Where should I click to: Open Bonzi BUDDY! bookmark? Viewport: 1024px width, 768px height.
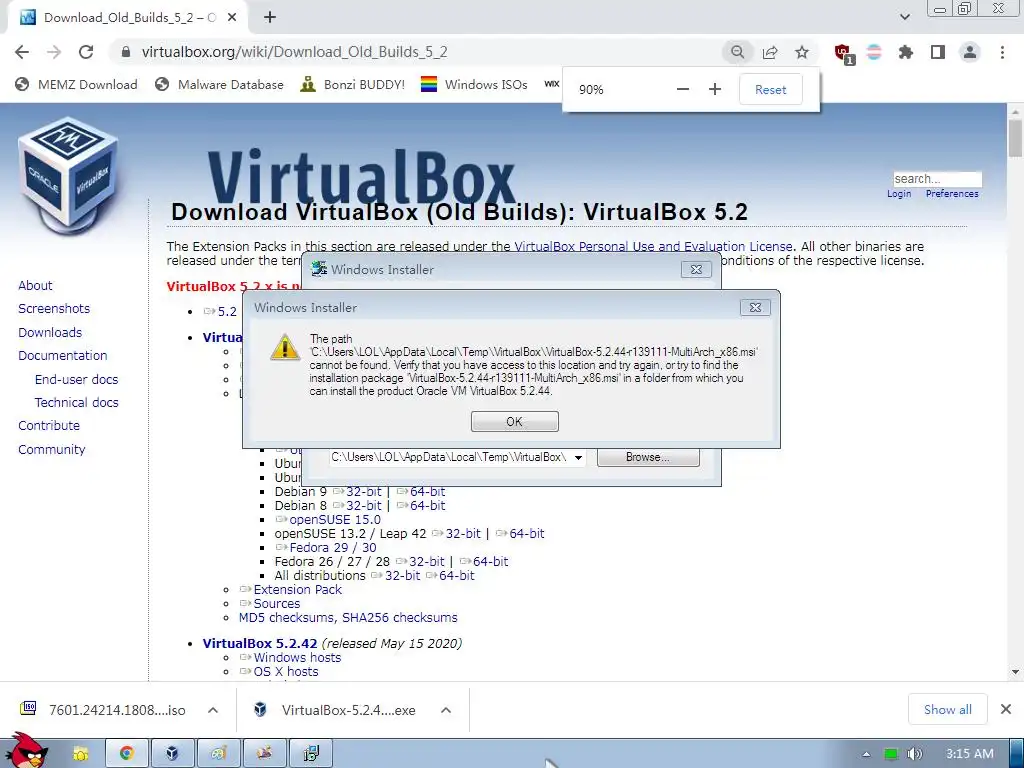[x=353, y=84]
